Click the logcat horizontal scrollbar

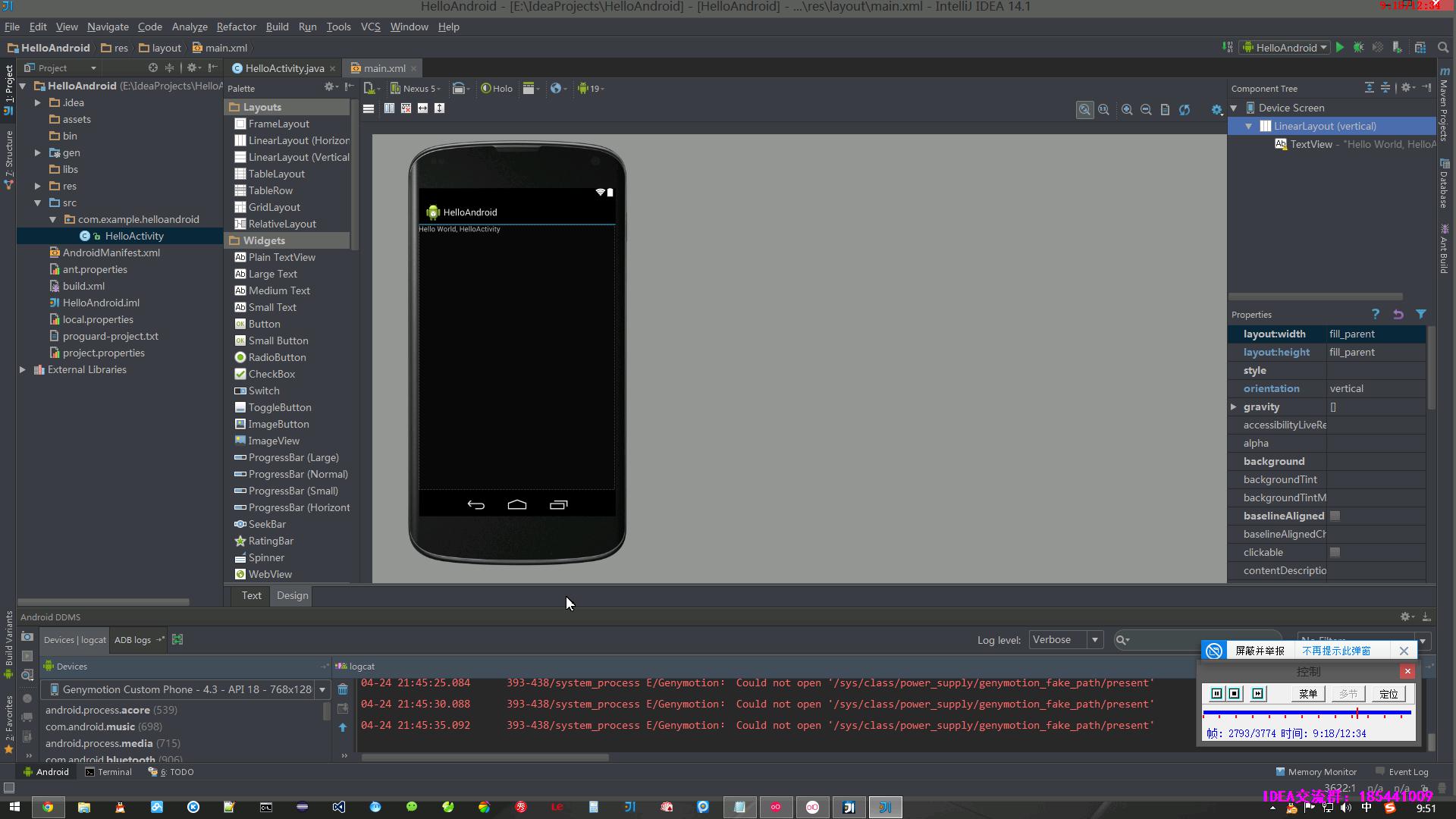tap(485, 757)
